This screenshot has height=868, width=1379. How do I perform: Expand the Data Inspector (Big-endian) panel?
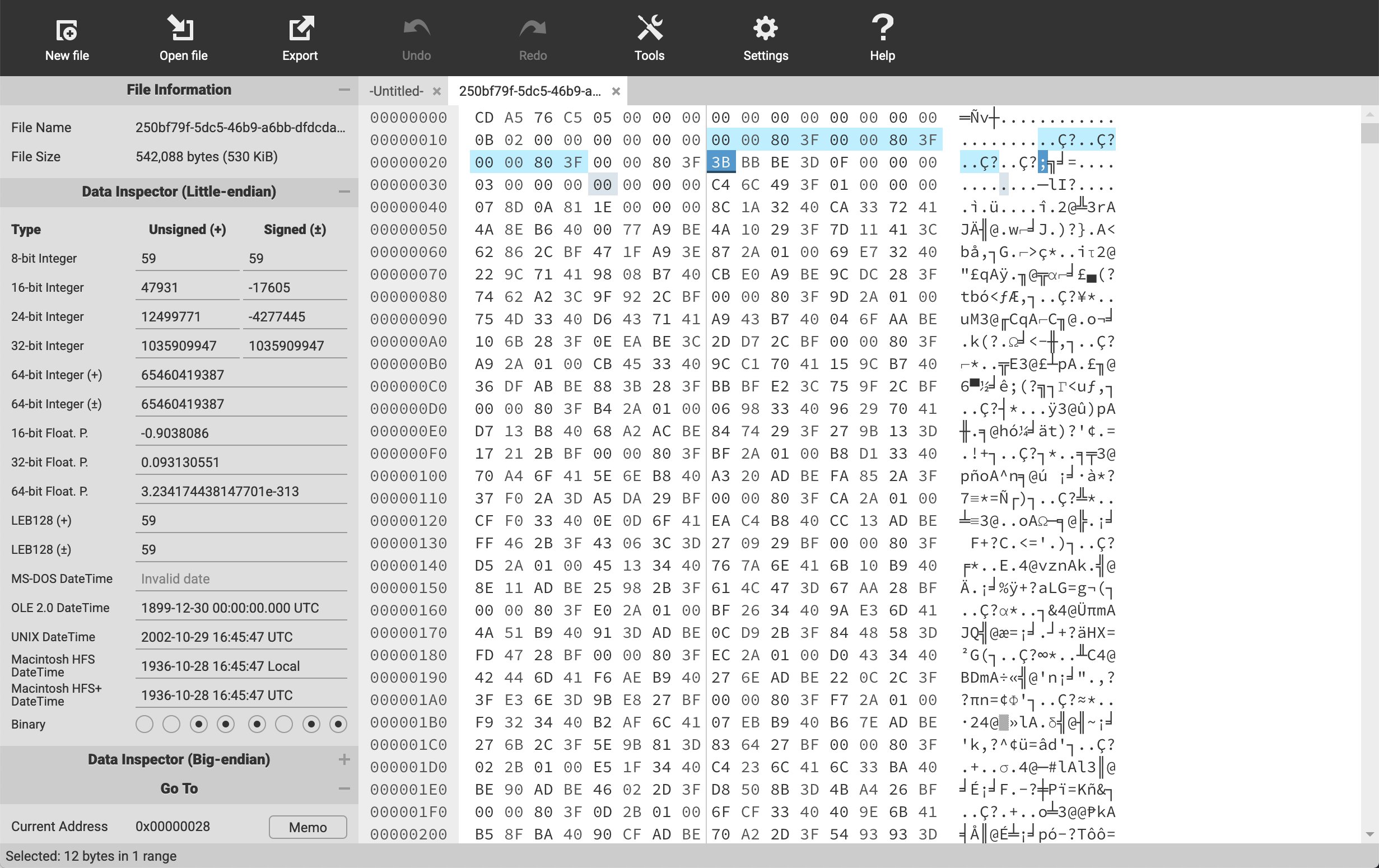343,759
